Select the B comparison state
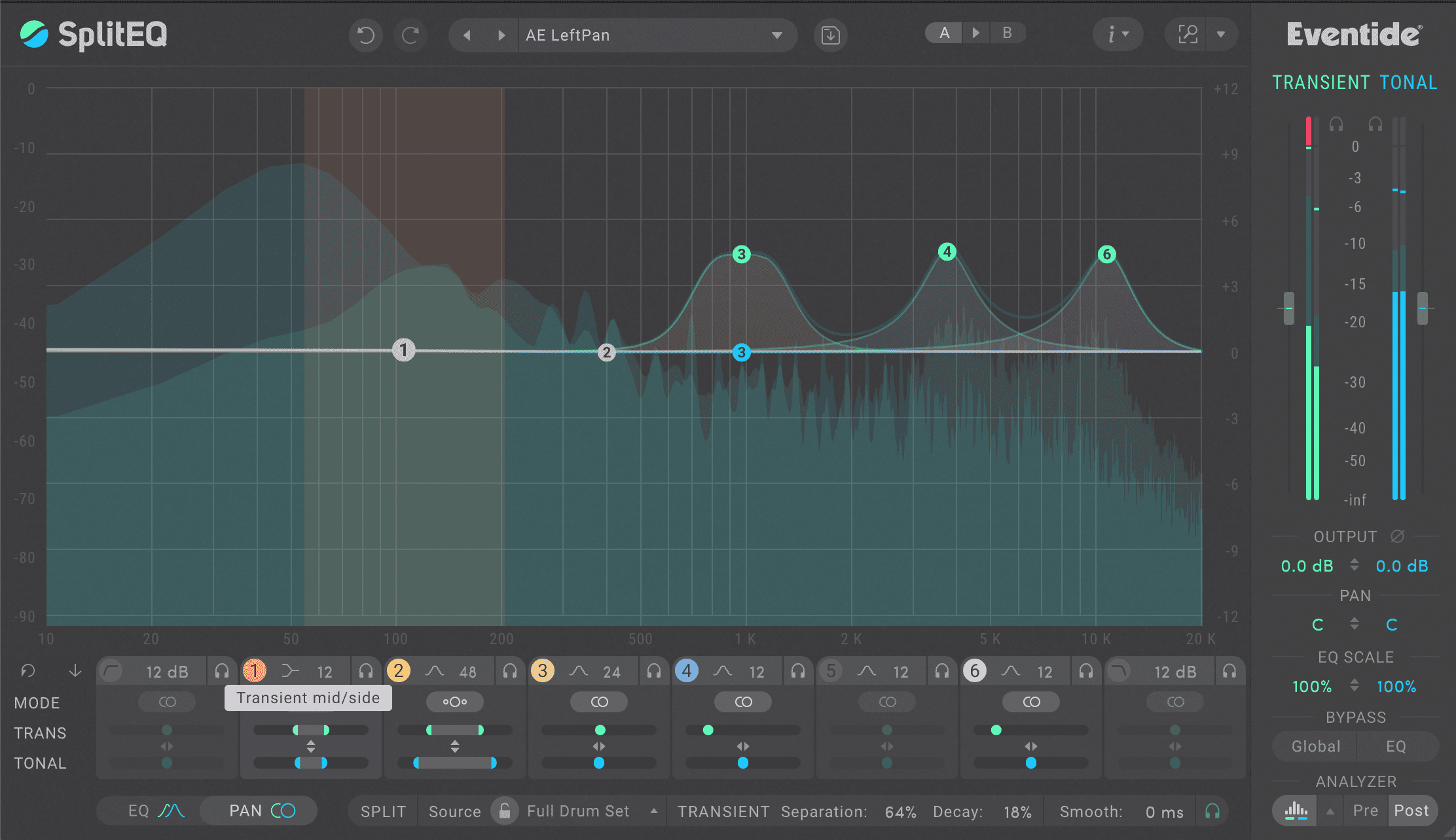Viewport: 1456px width, 840px height. click(x=1007, y=33)
